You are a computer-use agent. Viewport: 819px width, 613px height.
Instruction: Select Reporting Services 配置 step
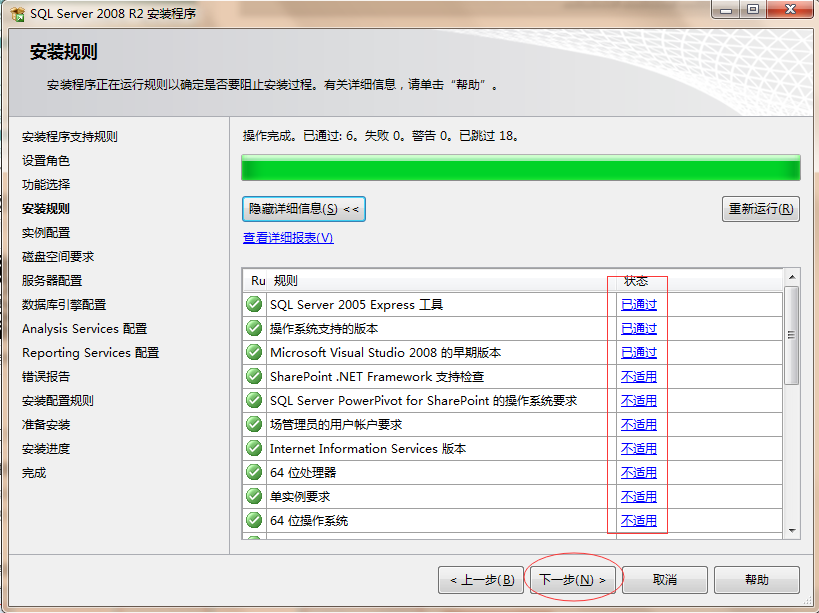coord(90,352)
